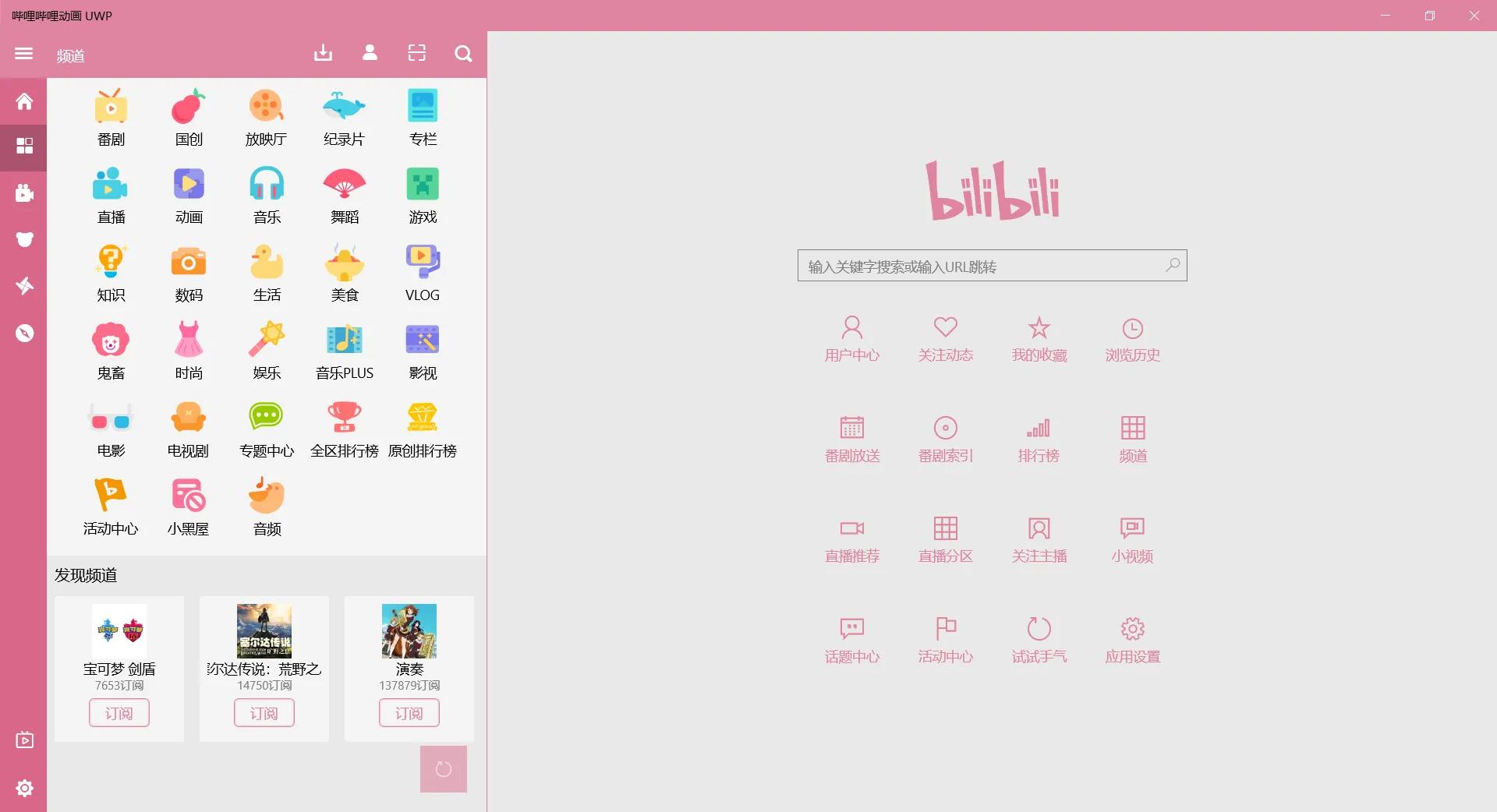
Task: Open the VLOG channel
Action: point(421,271)
